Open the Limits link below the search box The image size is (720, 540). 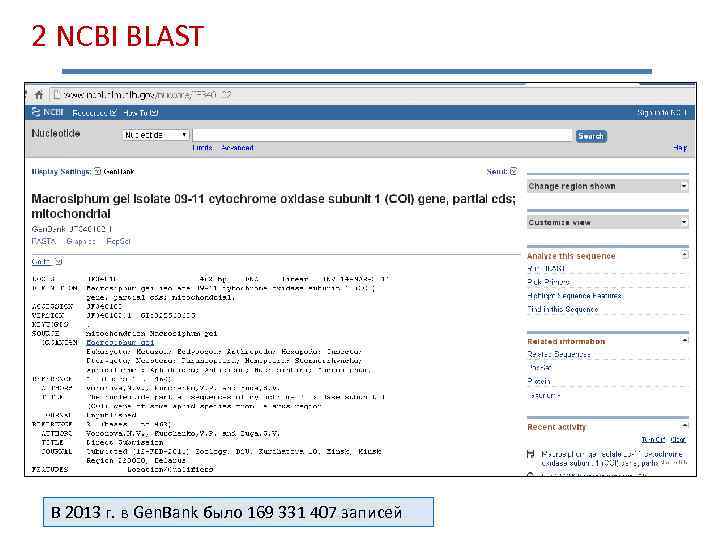pyautogui.click(x=202, y=148)
